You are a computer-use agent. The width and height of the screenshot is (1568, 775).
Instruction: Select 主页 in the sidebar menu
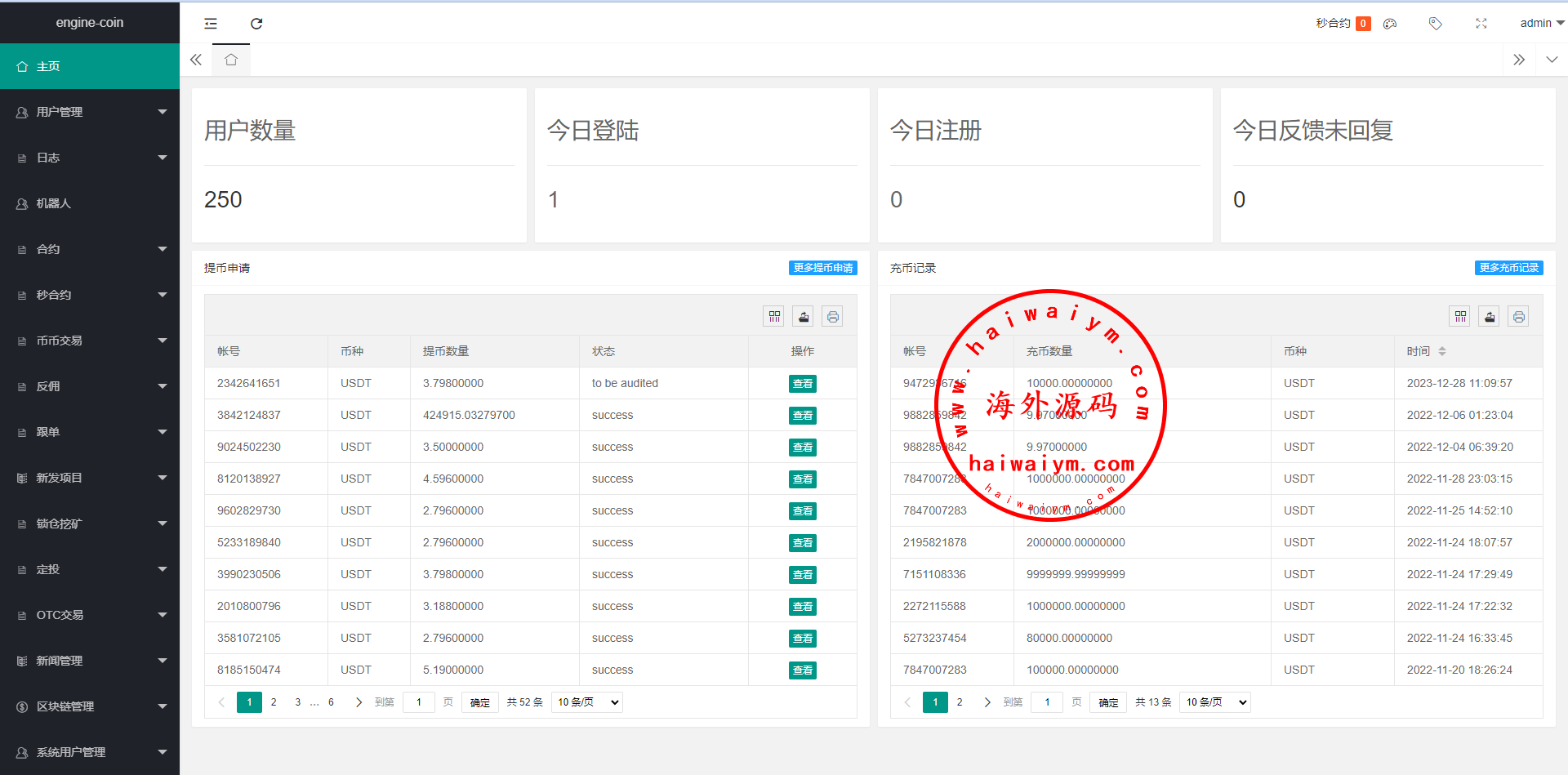[x=90, y=66]
